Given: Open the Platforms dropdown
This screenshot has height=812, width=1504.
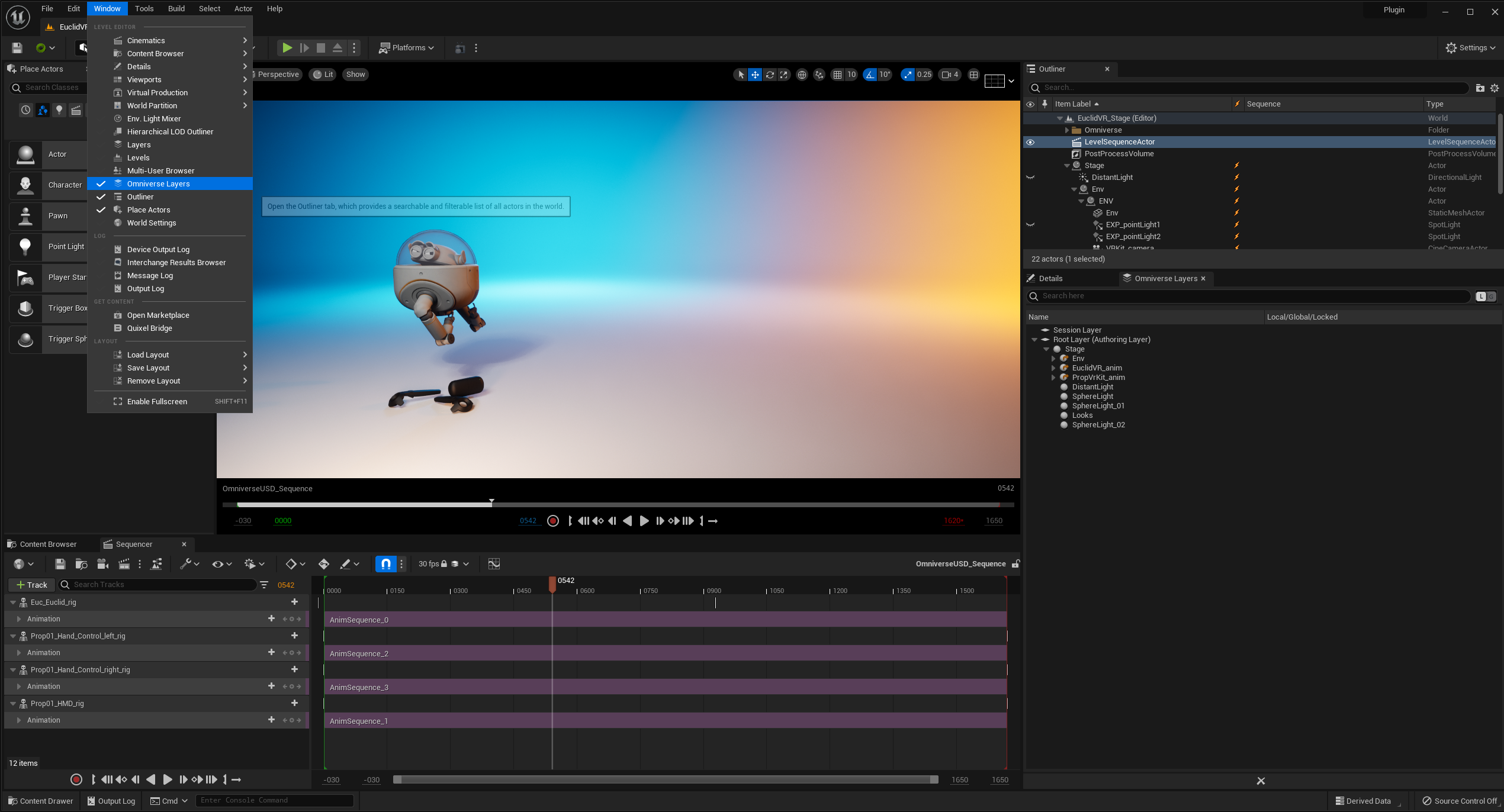Looking at the screenshot, I should (407, 48).
